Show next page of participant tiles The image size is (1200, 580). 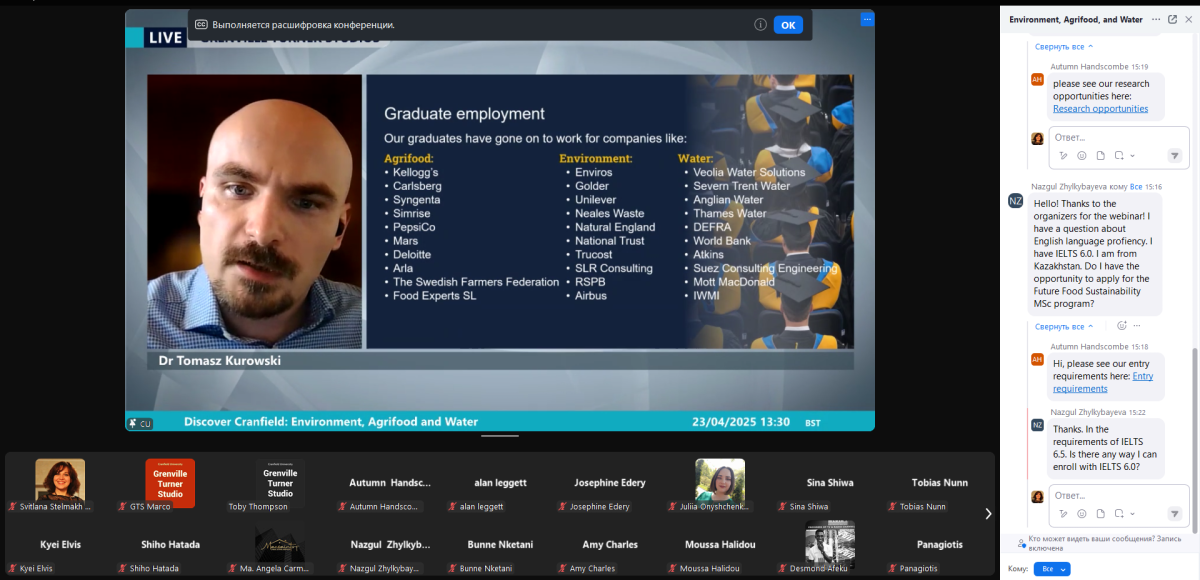point(988,514)
